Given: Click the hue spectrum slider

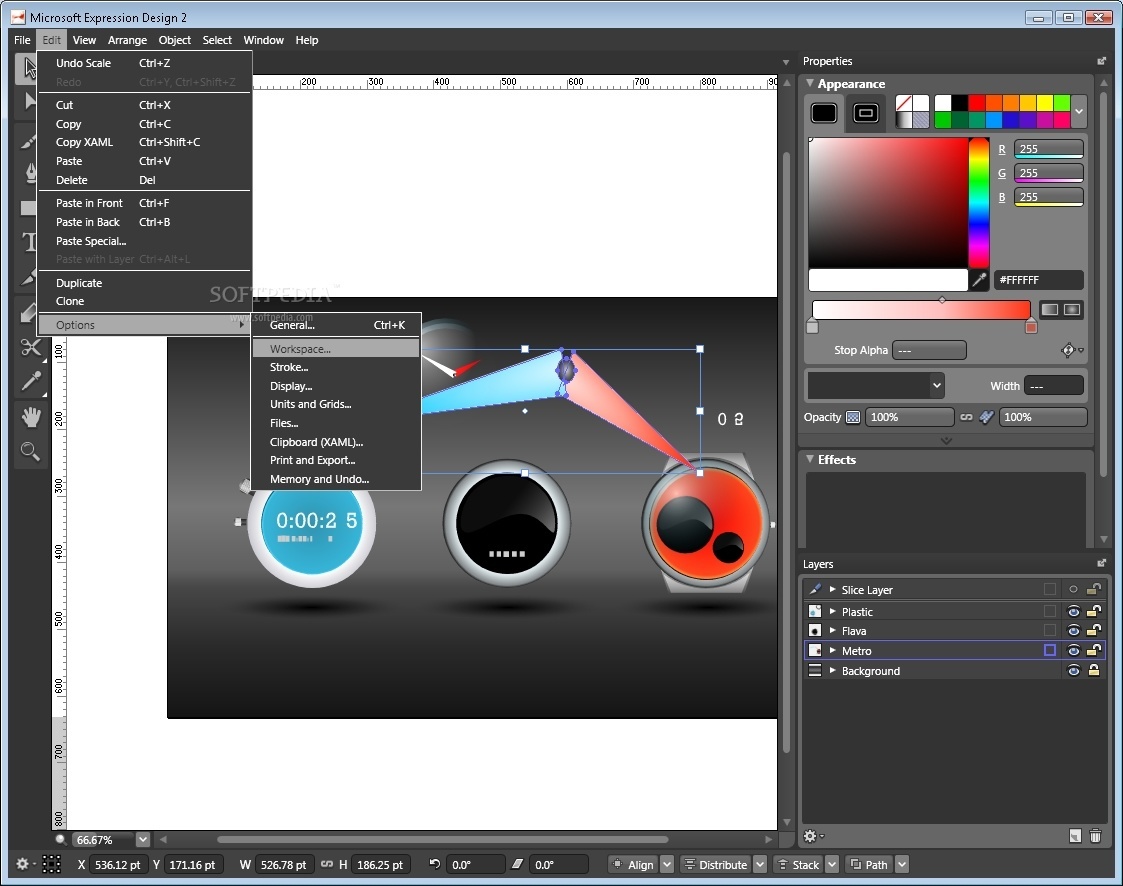Looking at the screenshot, I should coord(978,203).
